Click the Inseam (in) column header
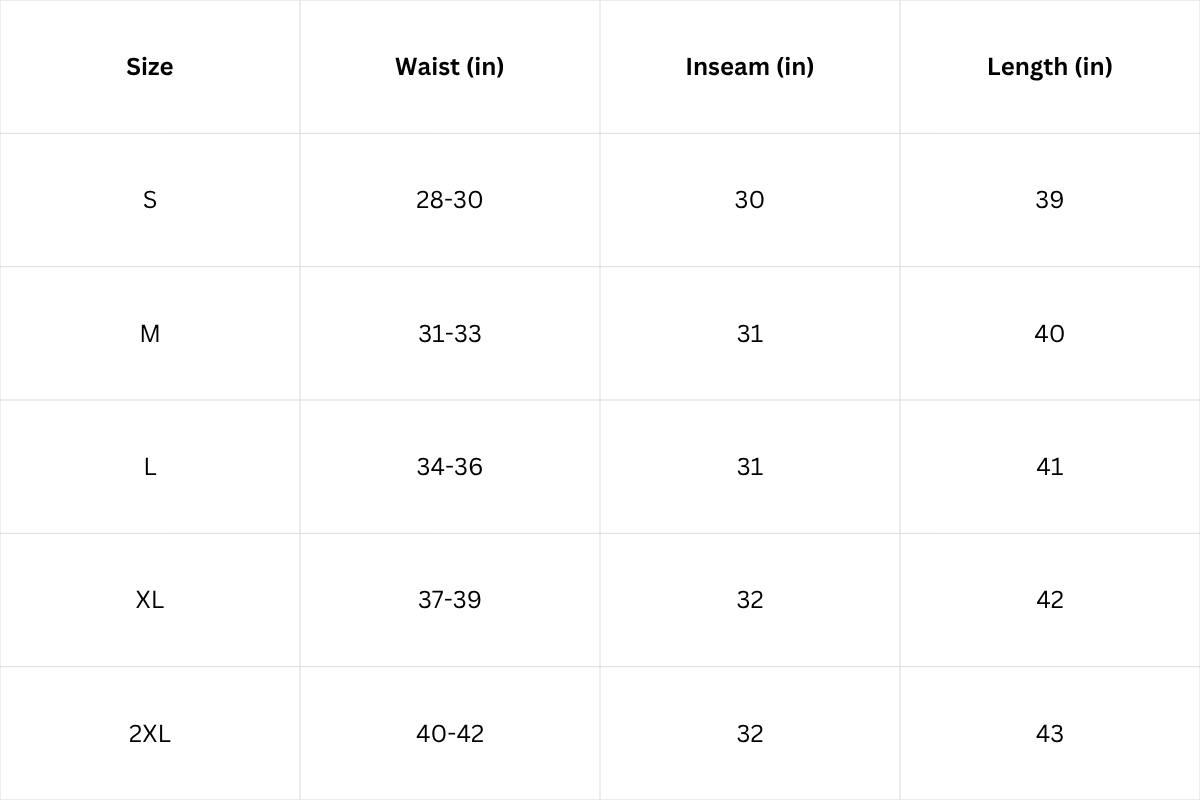 pos(750,67)
